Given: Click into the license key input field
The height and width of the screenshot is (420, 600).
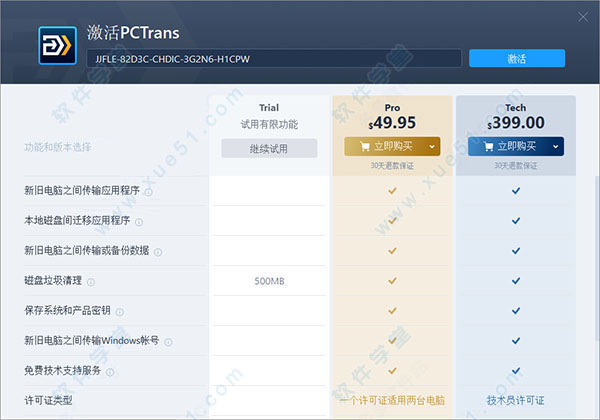Looking at the screenshot, I should click(x=273, y=59).
